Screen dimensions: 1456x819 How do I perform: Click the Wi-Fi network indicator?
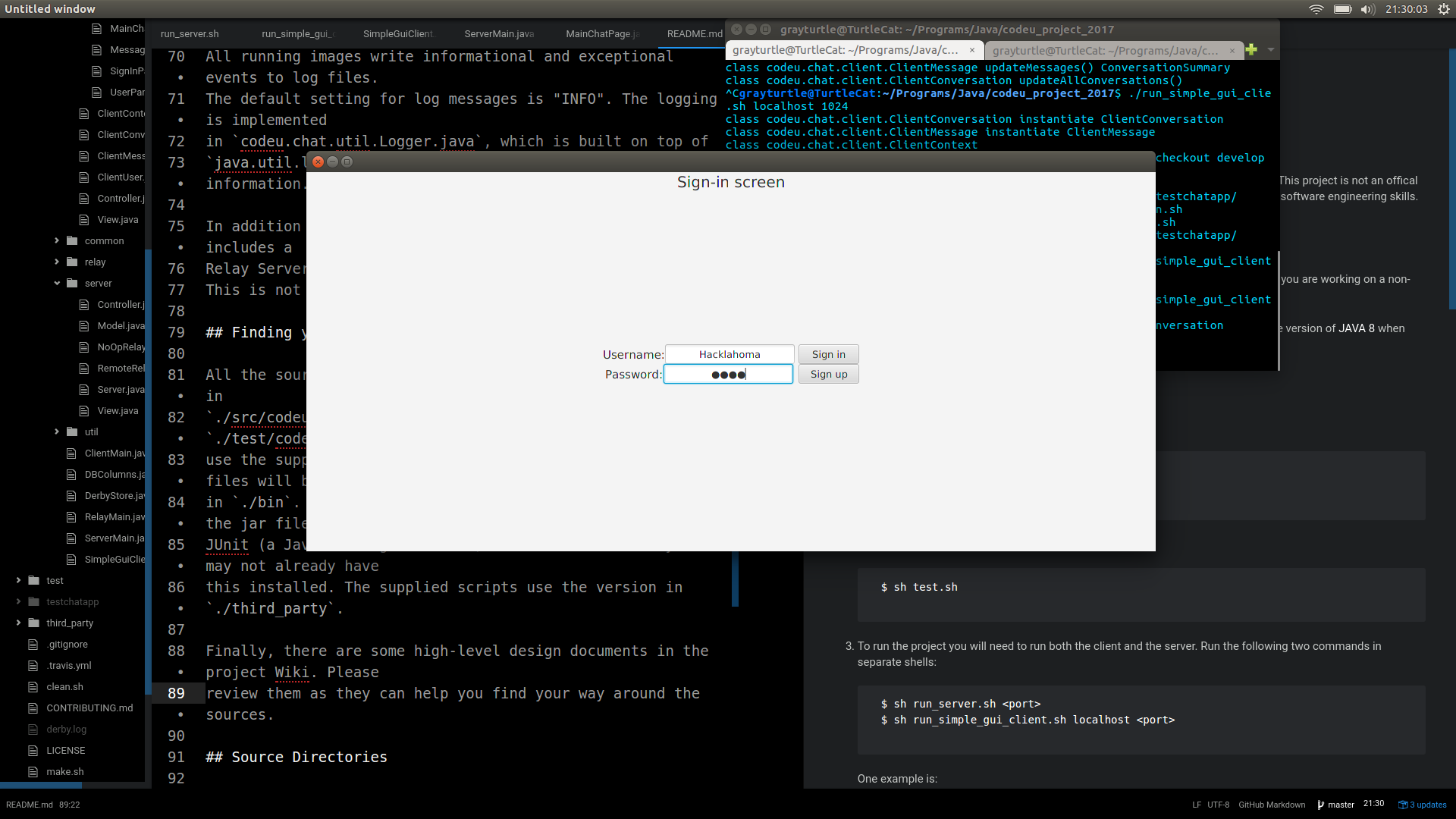tap(1316, 9)
